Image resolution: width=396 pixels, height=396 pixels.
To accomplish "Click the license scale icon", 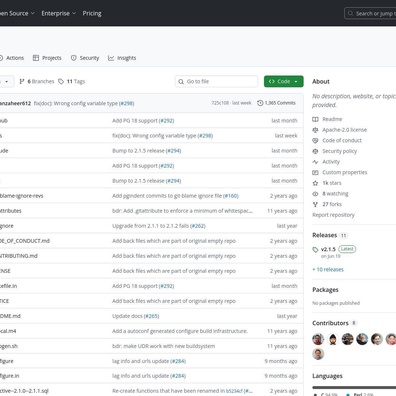I will tap(315, 130).
